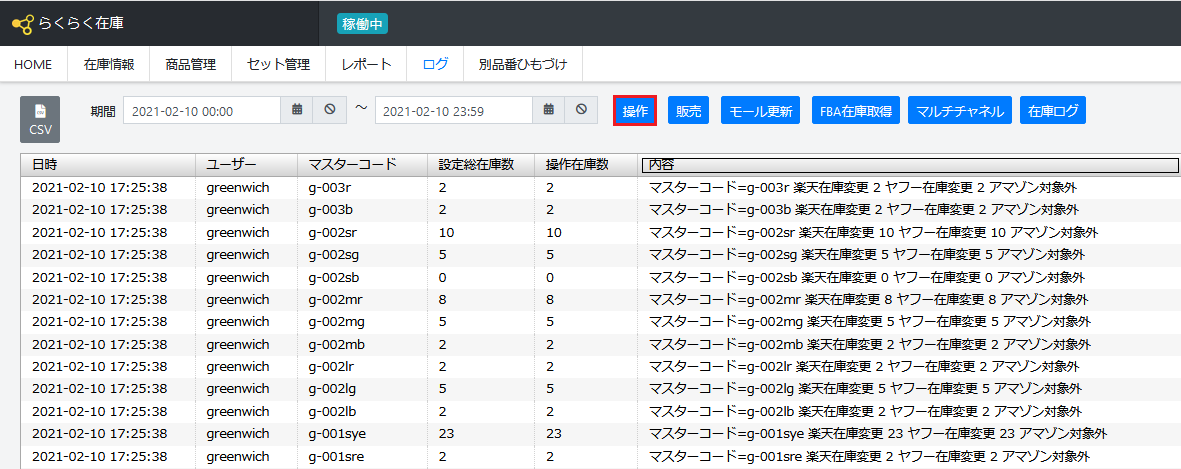1181x469 pixels.
Task: Download log via CSV button
Action: (40, 120)
